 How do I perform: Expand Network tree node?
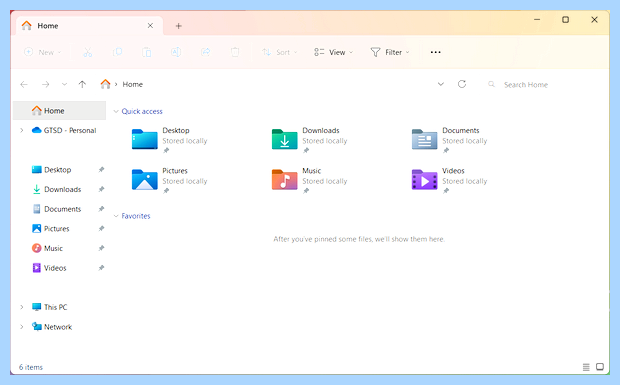[x=22, y=327]
